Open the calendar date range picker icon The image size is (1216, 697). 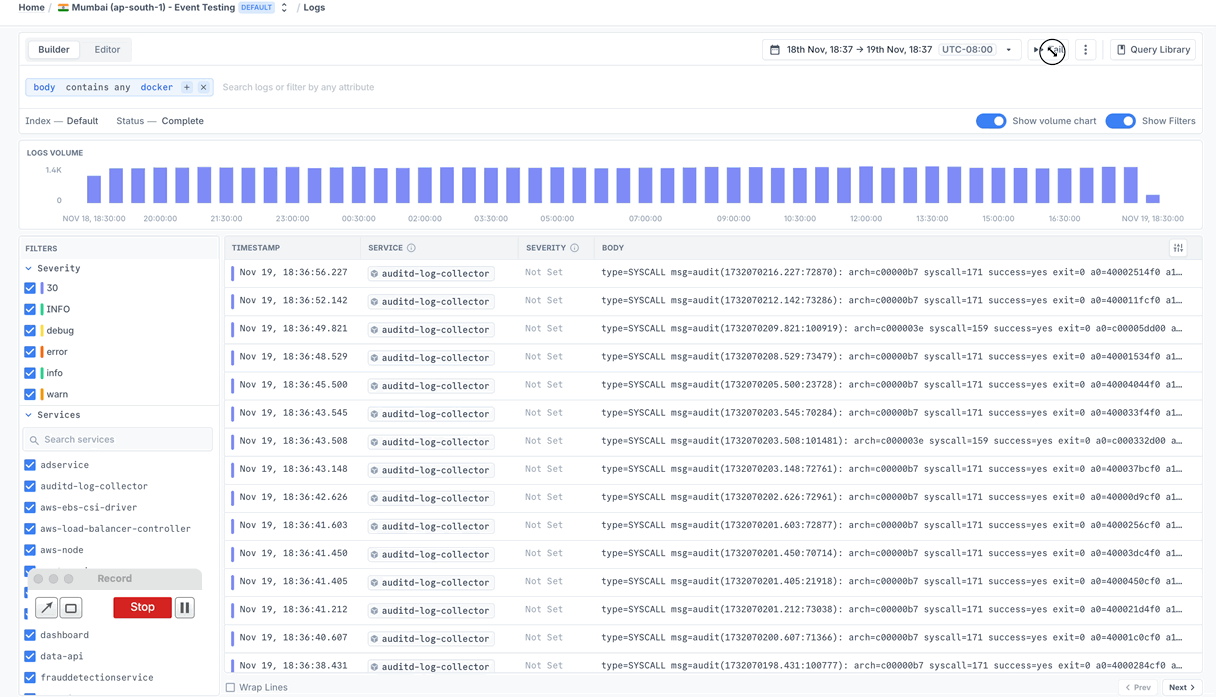[x=774, y=50]
